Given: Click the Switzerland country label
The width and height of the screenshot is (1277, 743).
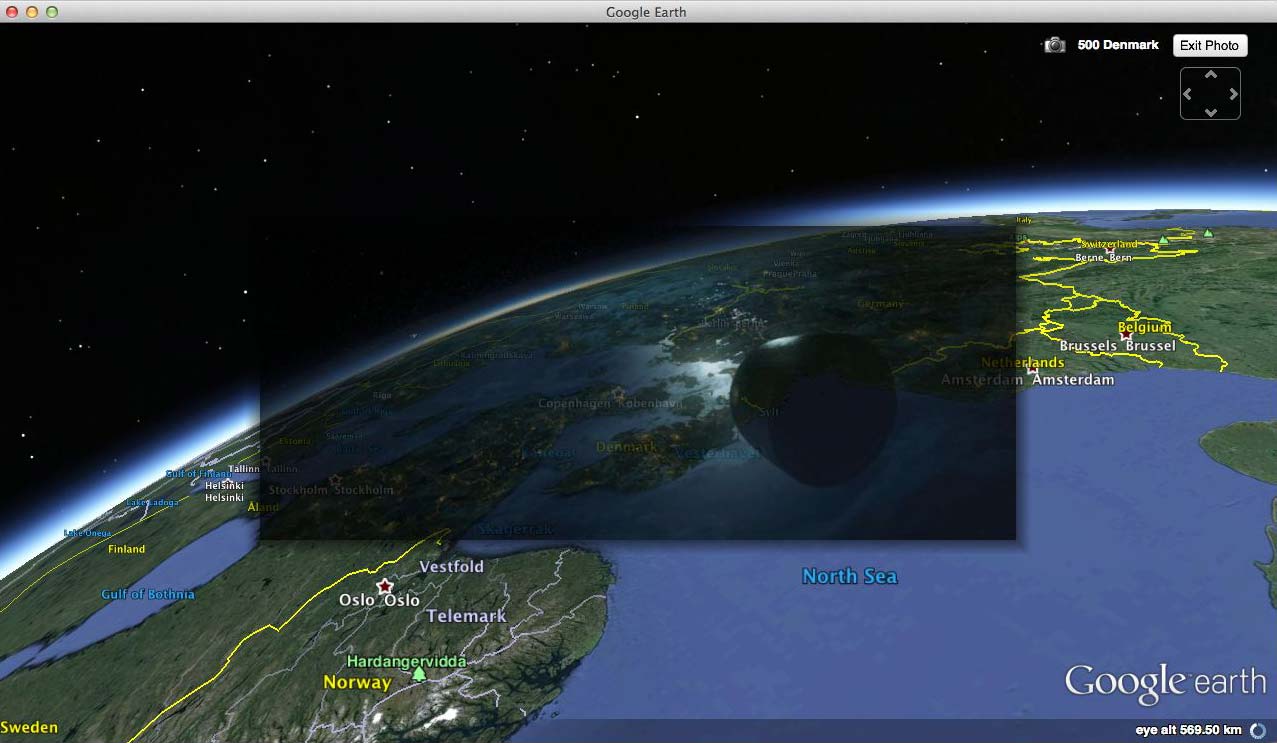Looking at the screenshot, I should 1107,244.
